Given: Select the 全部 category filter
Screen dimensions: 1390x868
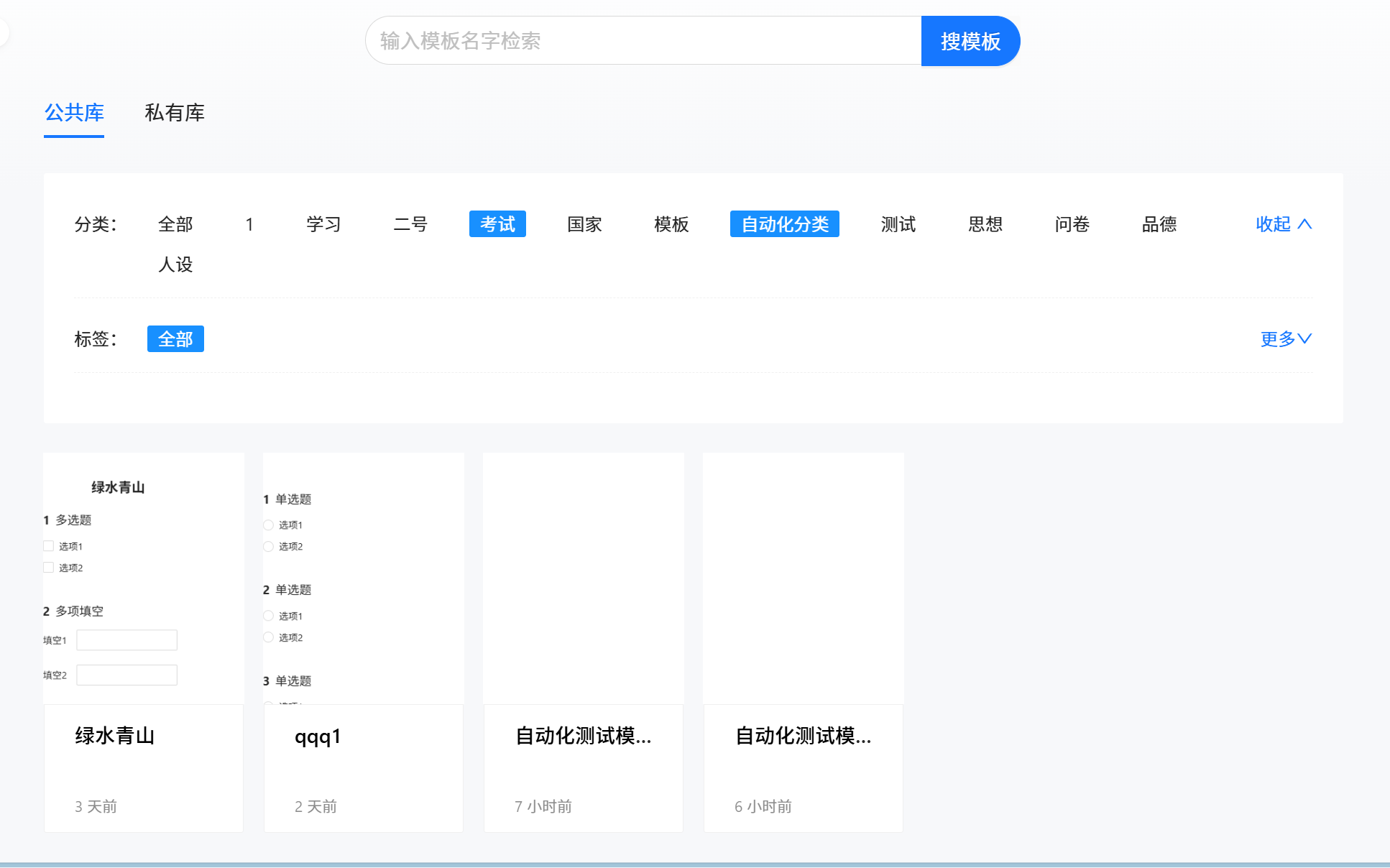Looking at the screenshot, I should click(175, 224).
